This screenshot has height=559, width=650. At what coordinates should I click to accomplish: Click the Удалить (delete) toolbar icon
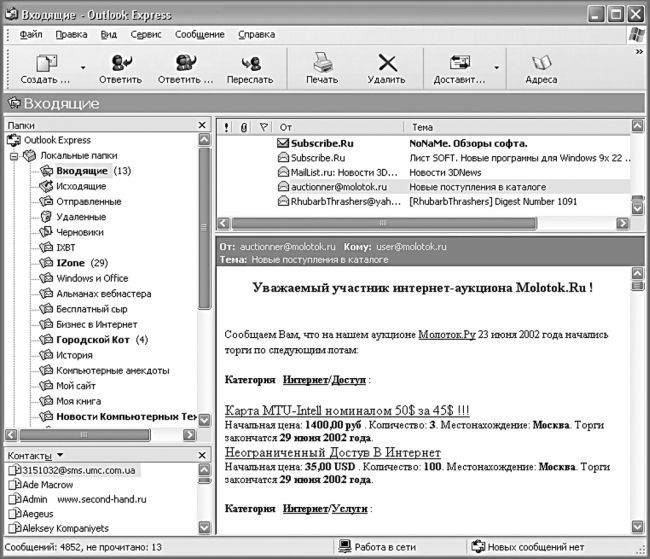(x=386, y=64)
